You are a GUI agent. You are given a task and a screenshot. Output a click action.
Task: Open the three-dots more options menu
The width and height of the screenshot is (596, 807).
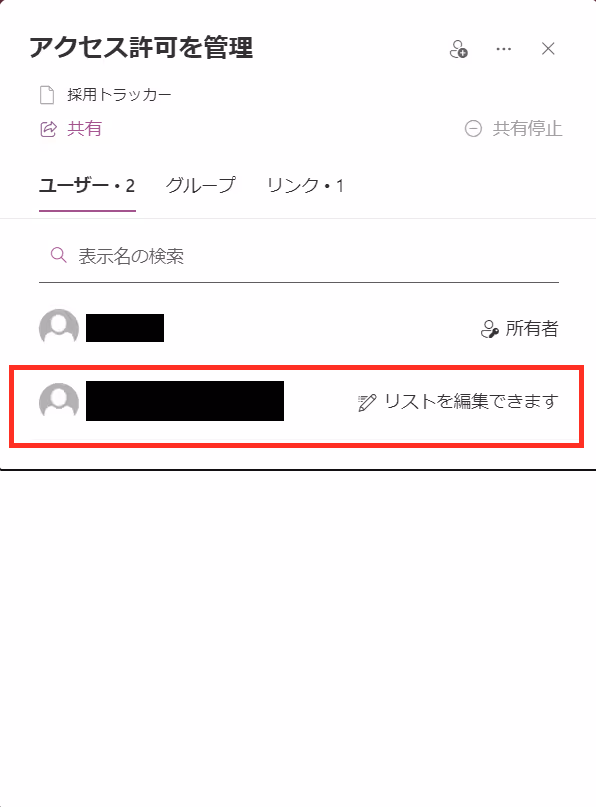(x=503, y=49)
